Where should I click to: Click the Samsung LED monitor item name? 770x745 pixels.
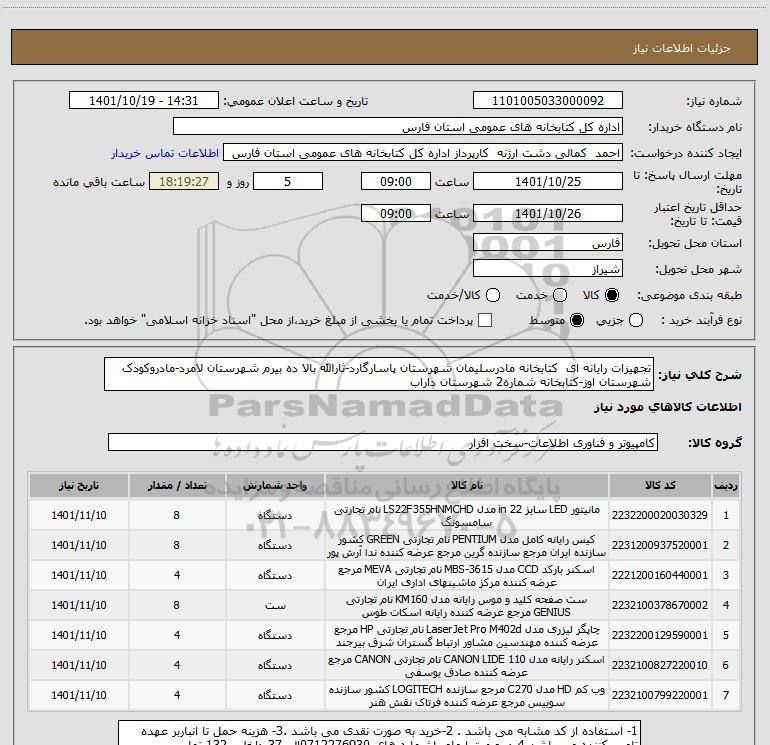pos(467,515)
